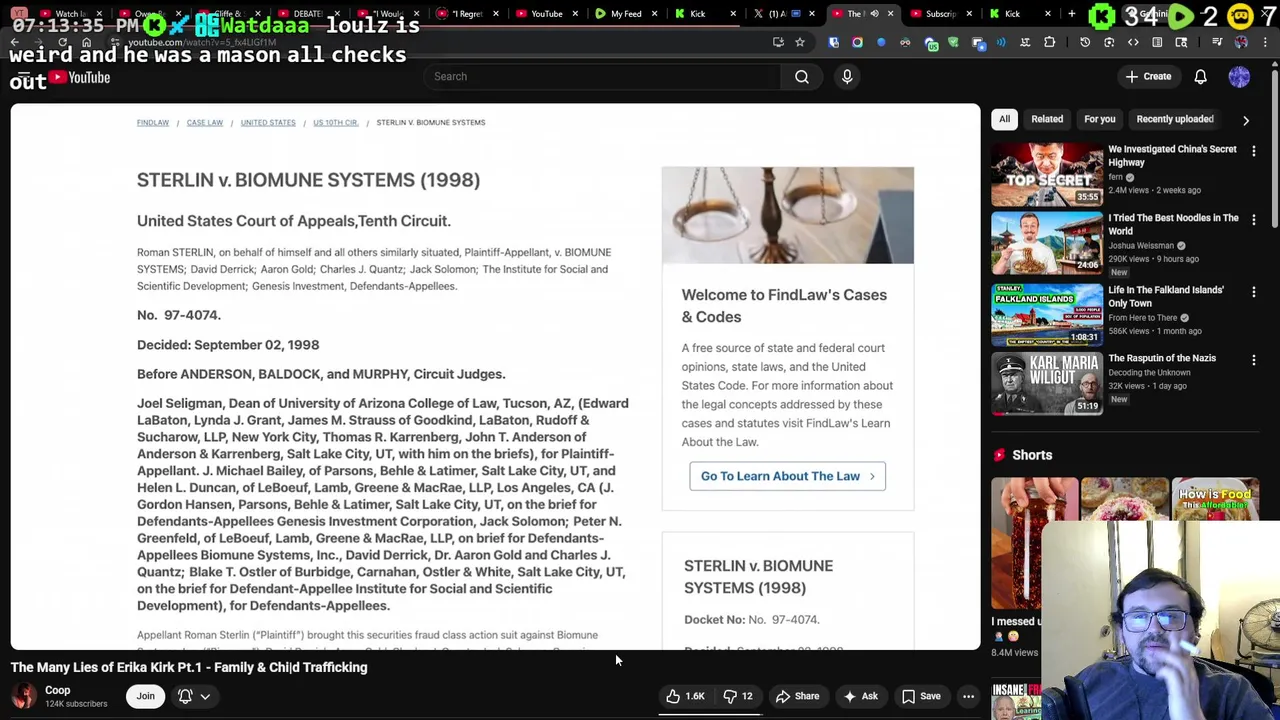Click the Create button
Viewport: 1280px width, 720px height.
click(1148, 77)
